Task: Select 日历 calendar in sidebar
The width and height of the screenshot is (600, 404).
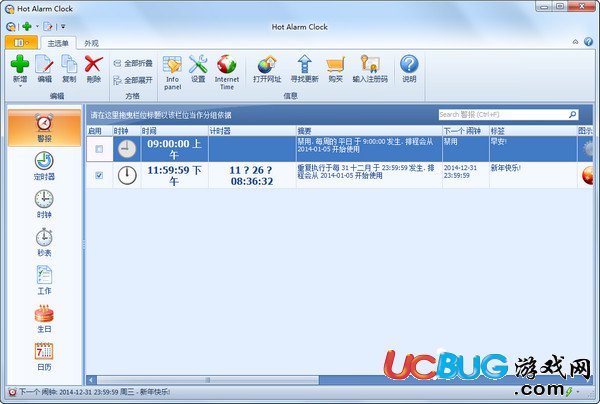Action: tap(44, 357)
